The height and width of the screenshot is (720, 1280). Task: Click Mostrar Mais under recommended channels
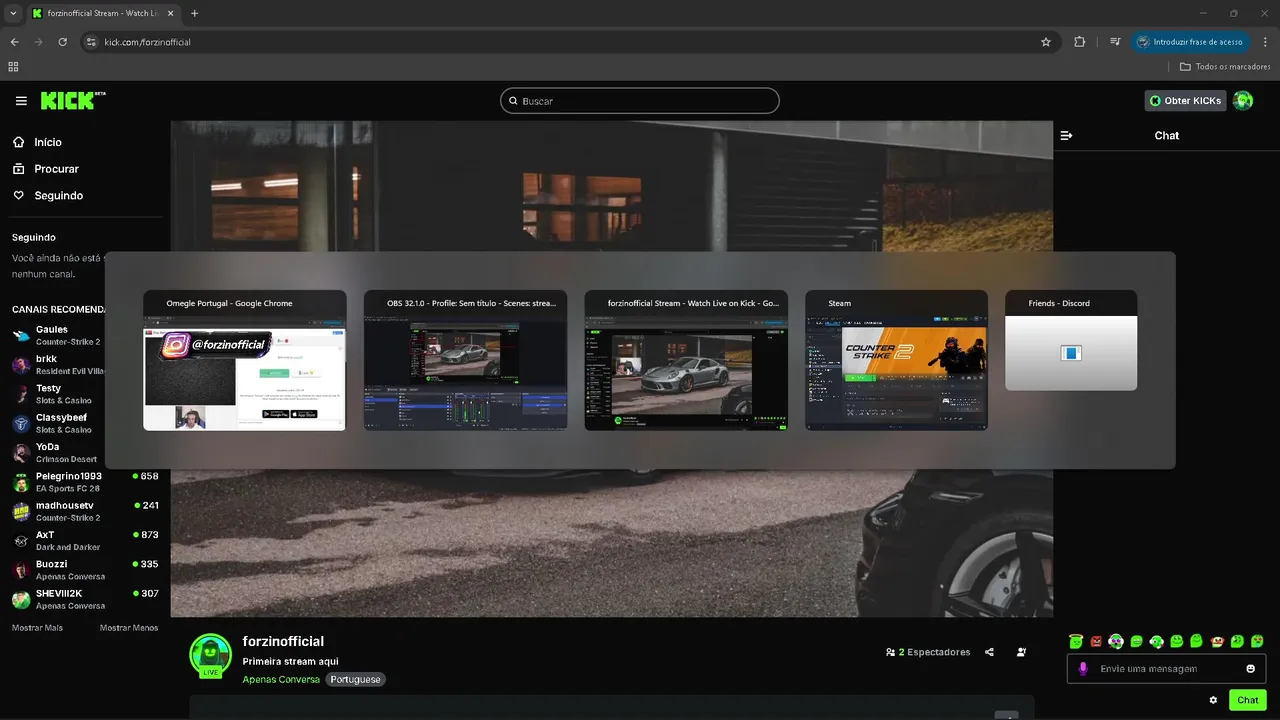click(x=37, y=628)
